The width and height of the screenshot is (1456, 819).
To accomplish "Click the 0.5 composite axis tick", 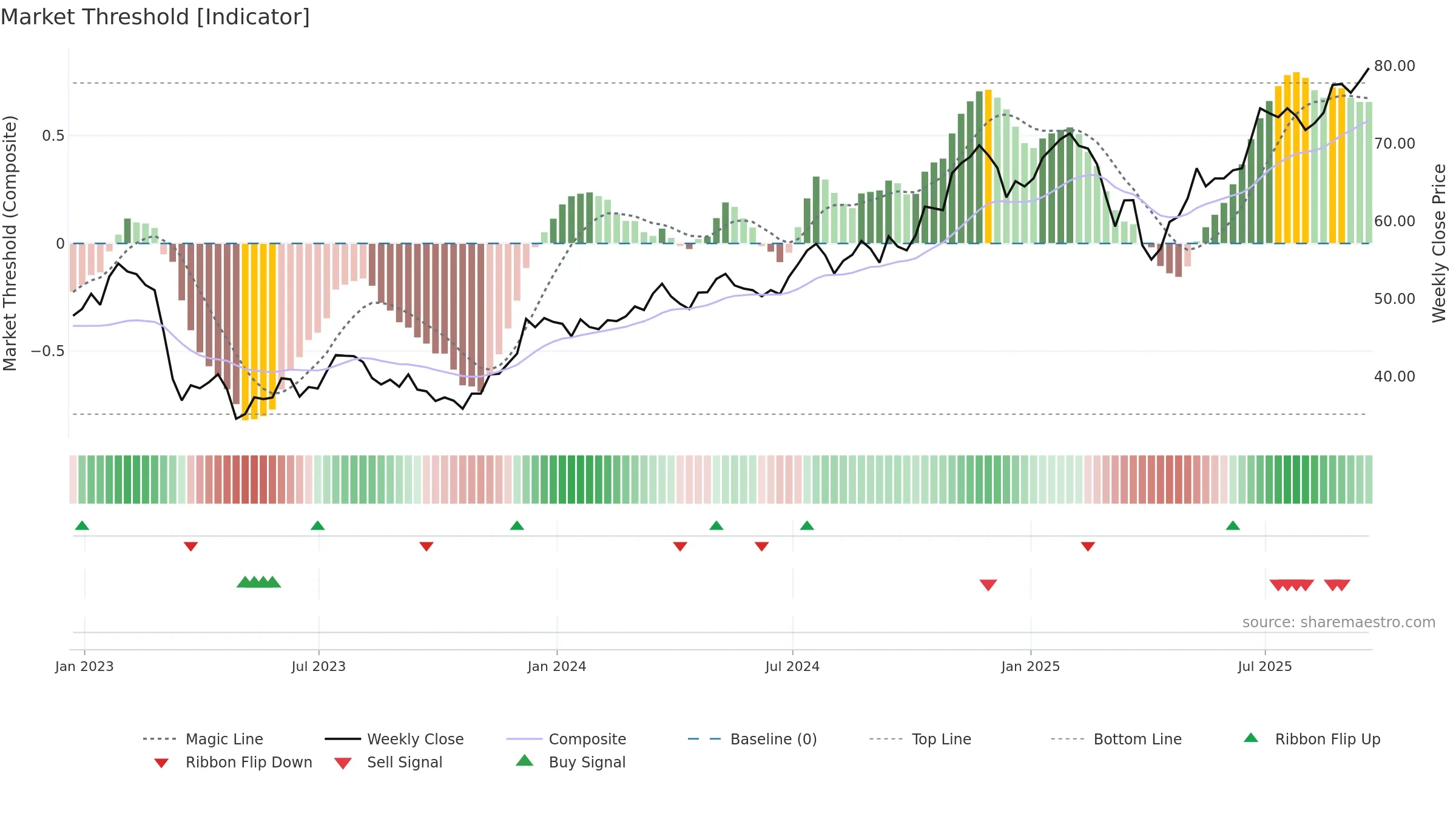I will [53, 135].
